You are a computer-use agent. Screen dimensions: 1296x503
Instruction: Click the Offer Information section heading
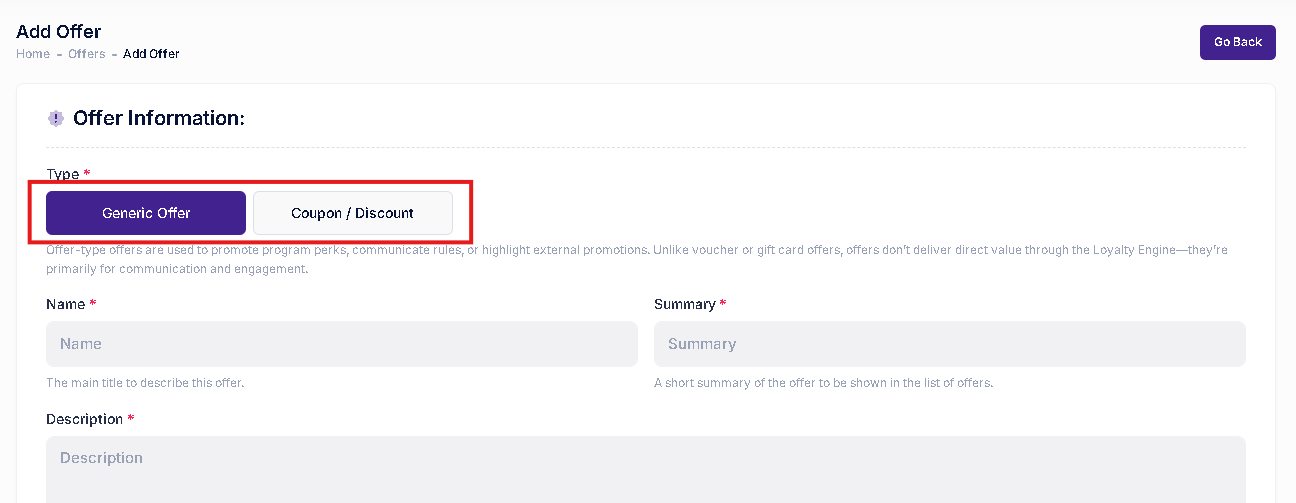pyautogui.click(x=159, y=119)
